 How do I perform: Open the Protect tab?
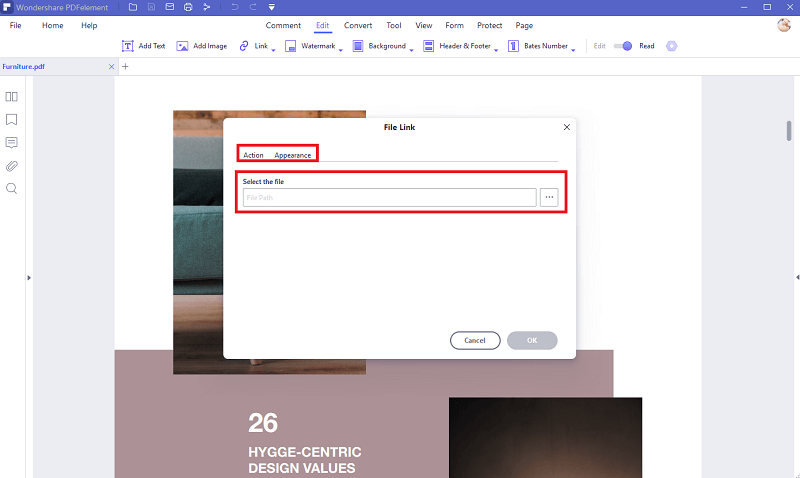click(489, 25)
